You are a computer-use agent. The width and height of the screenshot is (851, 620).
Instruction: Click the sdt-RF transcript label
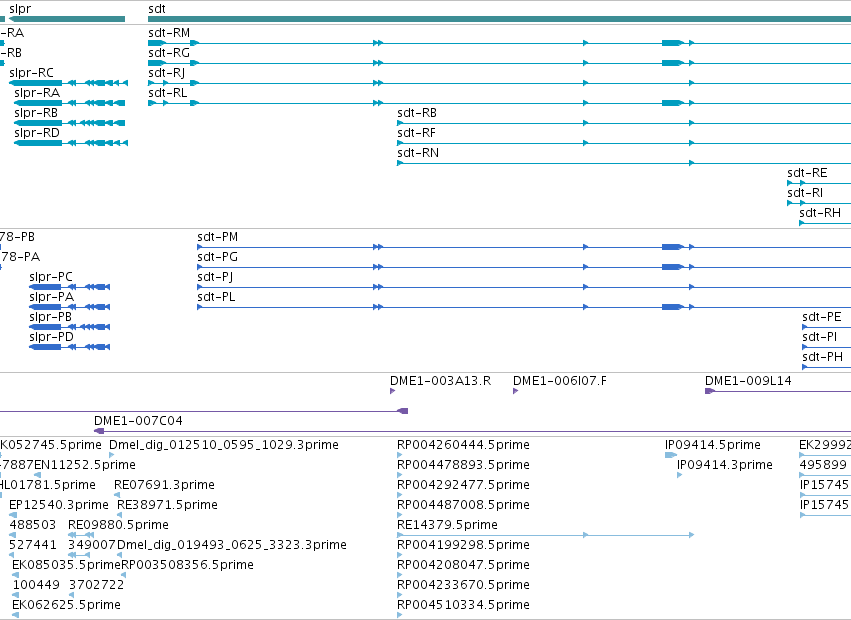click(416, 133)
